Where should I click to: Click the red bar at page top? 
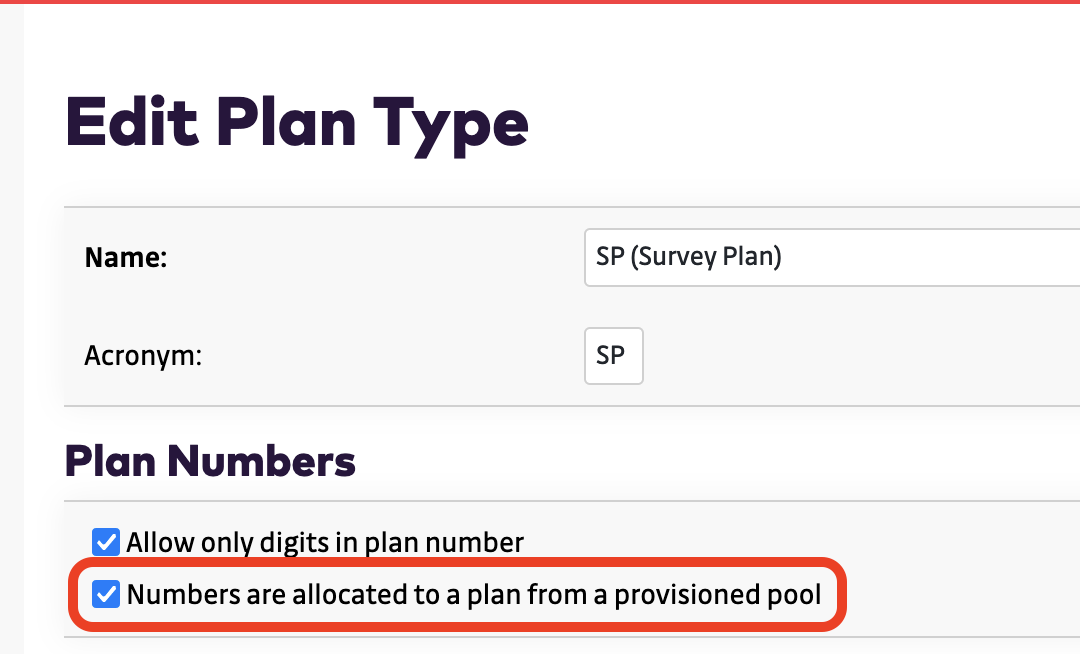coord(540,2)
